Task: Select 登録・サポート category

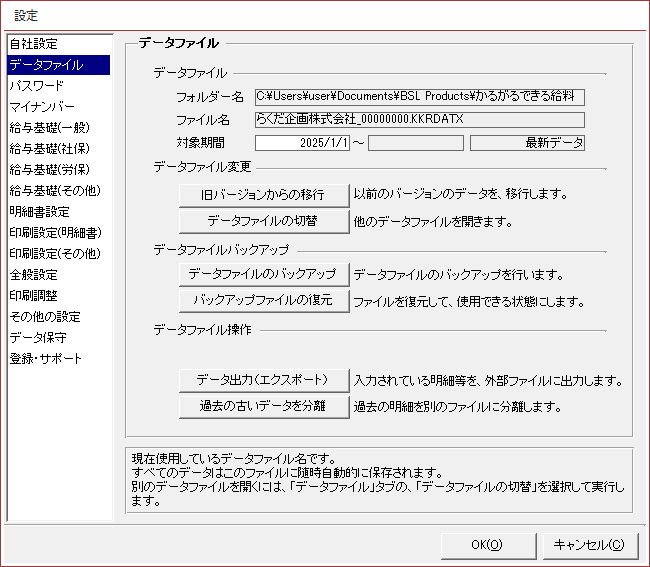Action: coord(46,359)
